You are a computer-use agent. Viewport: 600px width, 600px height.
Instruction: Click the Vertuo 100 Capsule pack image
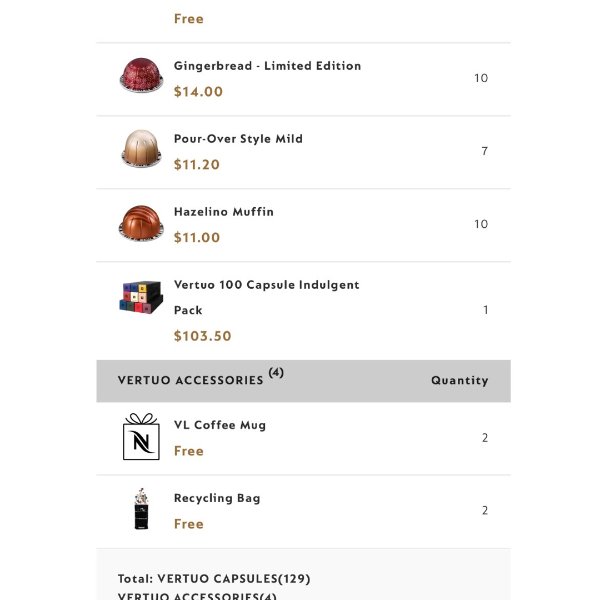pyautogui.click(x=141, y=297)
